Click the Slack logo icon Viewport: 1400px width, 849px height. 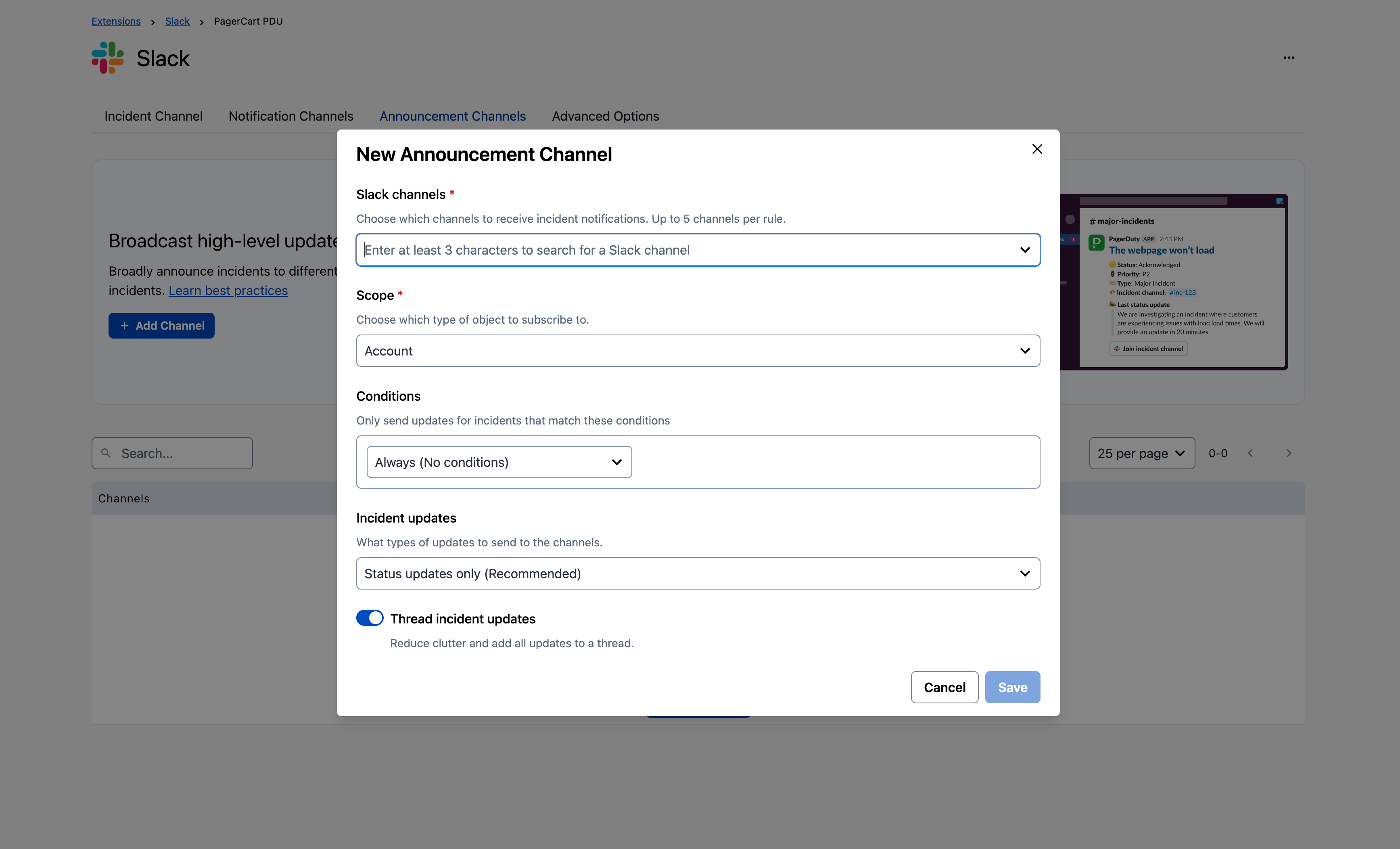[x=107, y=57]
